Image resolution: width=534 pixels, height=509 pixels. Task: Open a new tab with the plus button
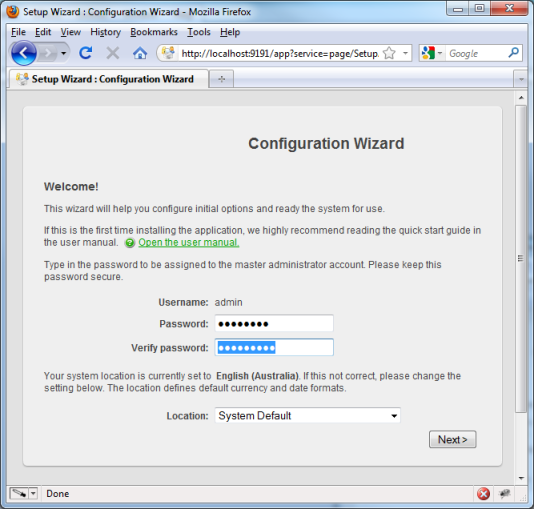[221, 79]
